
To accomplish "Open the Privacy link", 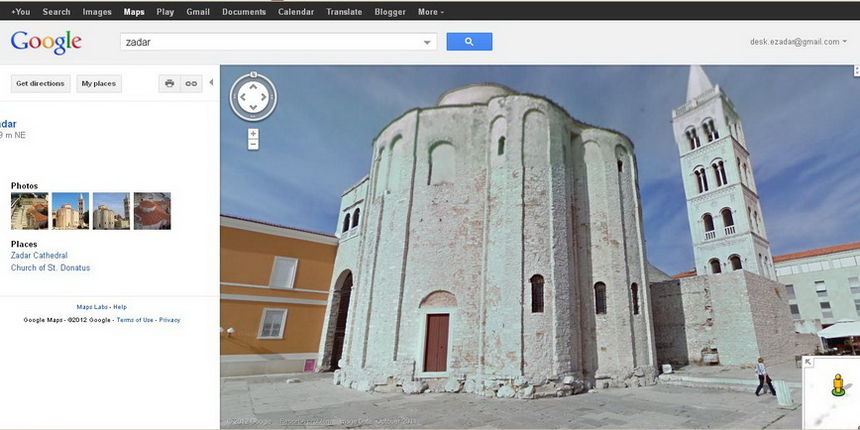I will (169, 320).
